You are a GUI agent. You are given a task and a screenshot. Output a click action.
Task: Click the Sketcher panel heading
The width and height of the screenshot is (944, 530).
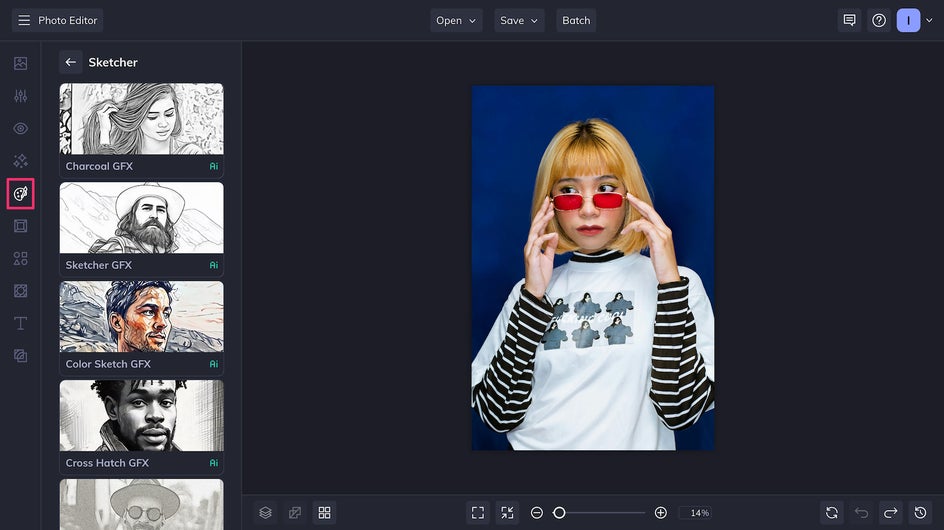[x=113, y=62]
